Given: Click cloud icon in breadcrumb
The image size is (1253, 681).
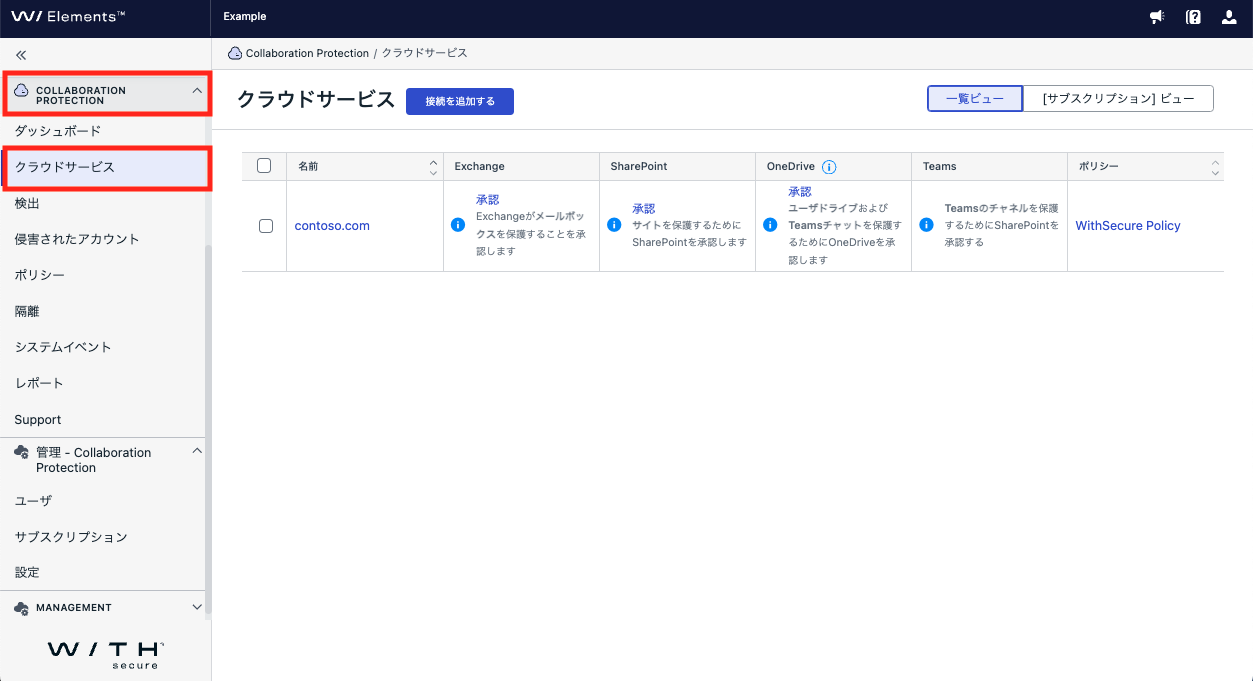Looking at the screenshot, I should click(235, 53).
